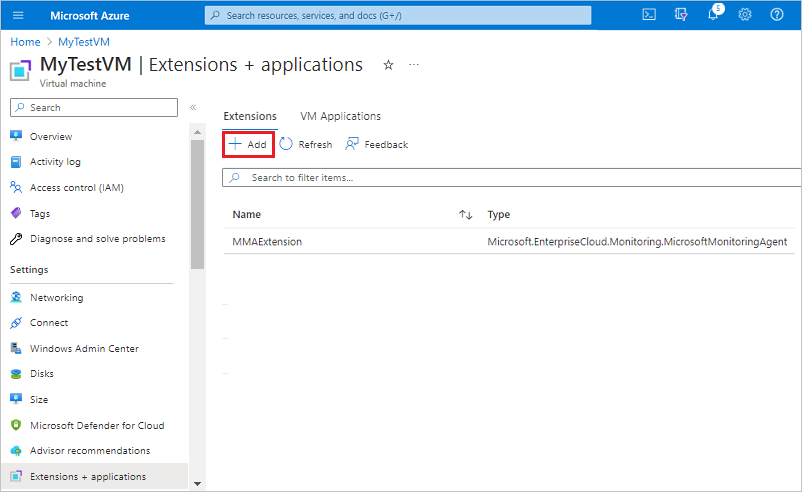Pin MyTestVM with the favorite star

[388, 65]
